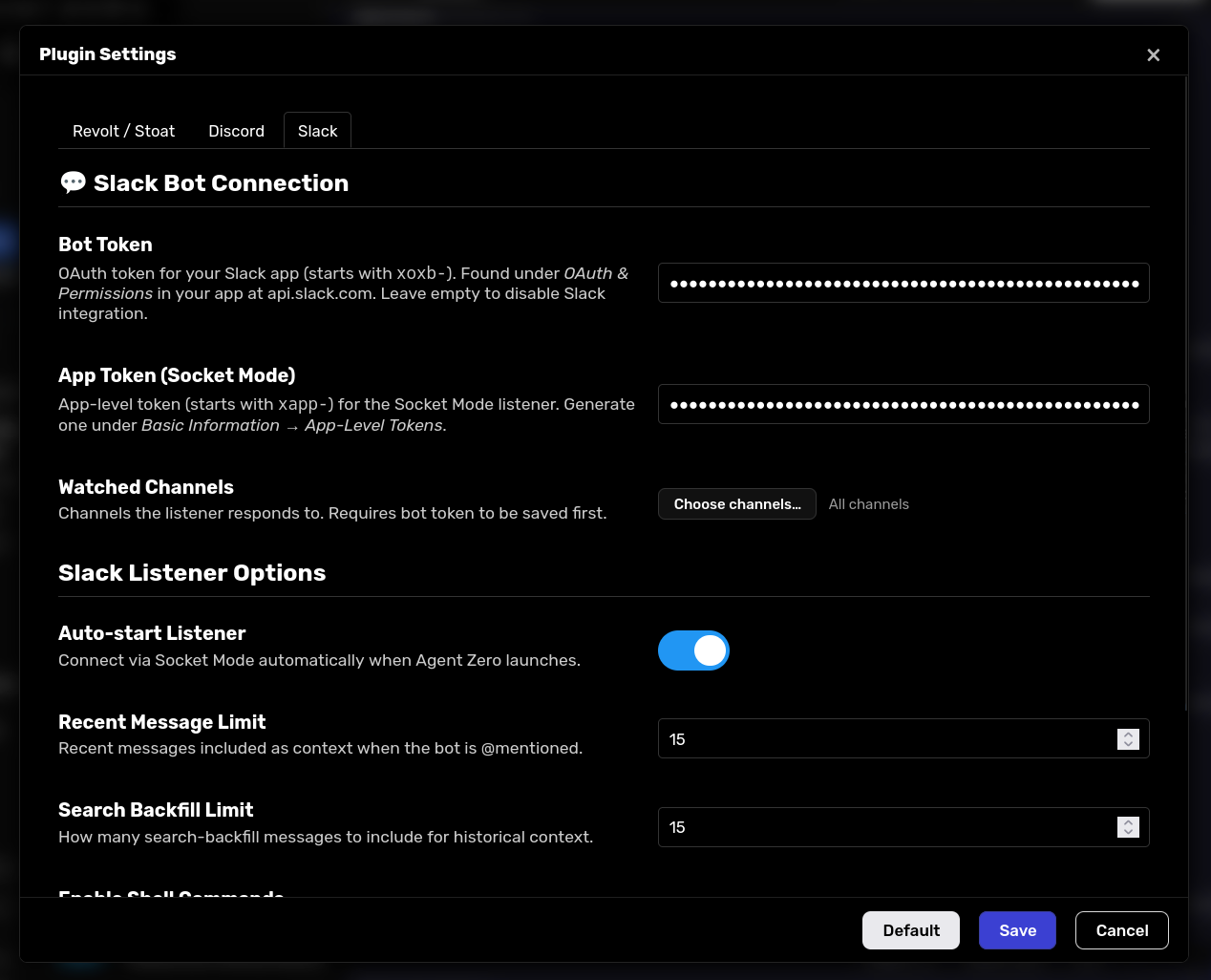The width and height of the screenshot is (1211, 980).
Task: Open the Choose channels picker
Action: (x=737, y=504)
